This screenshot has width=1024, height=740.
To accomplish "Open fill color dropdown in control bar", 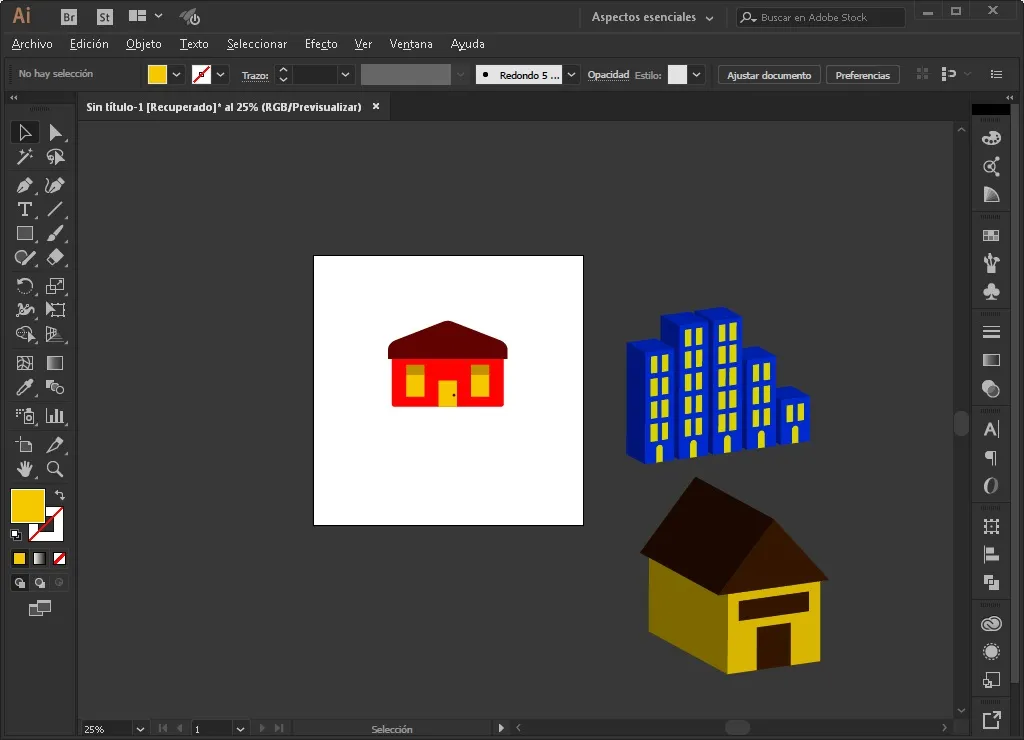I will point(176,74).
